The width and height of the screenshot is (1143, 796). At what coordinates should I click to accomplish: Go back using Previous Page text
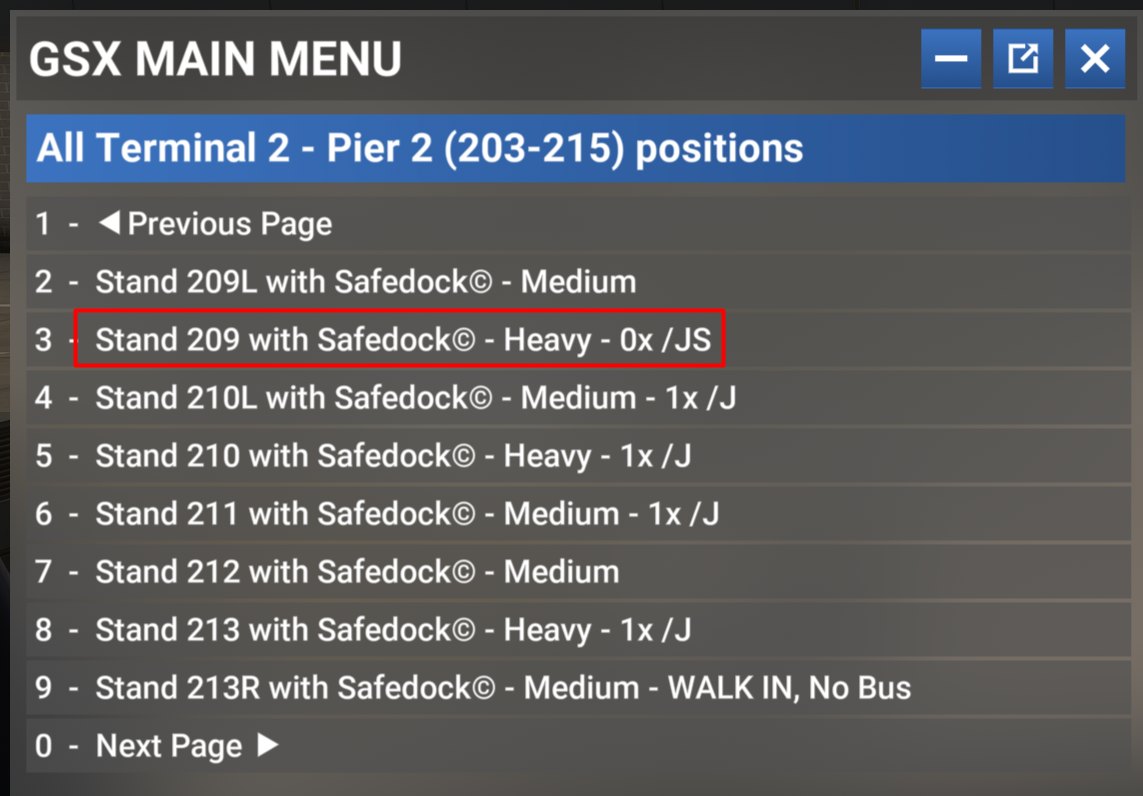[x=230, y=223]
